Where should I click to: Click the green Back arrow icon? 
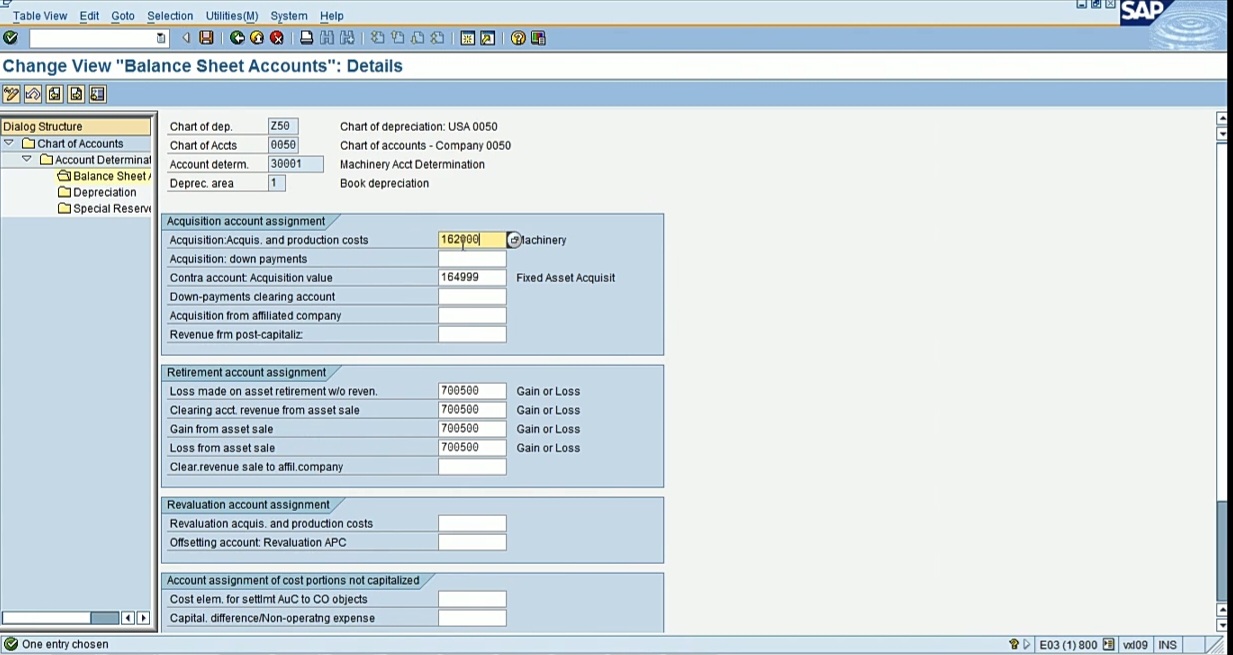(x=237, y=38)
